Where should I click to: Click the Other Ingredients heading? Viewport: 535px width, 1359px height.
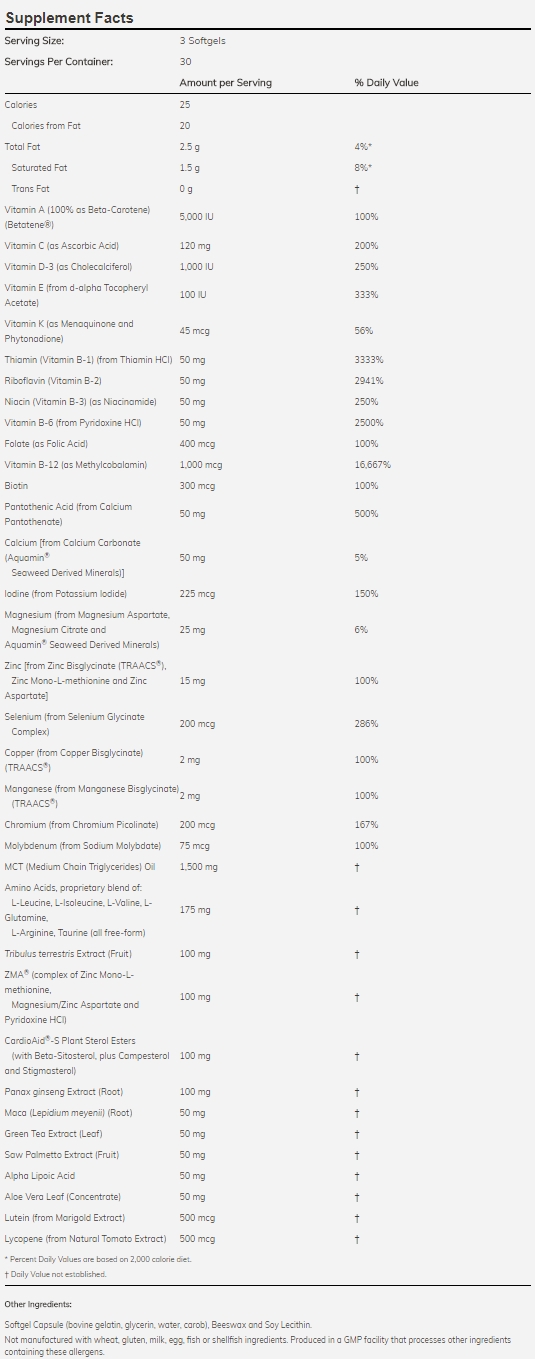39,1305
